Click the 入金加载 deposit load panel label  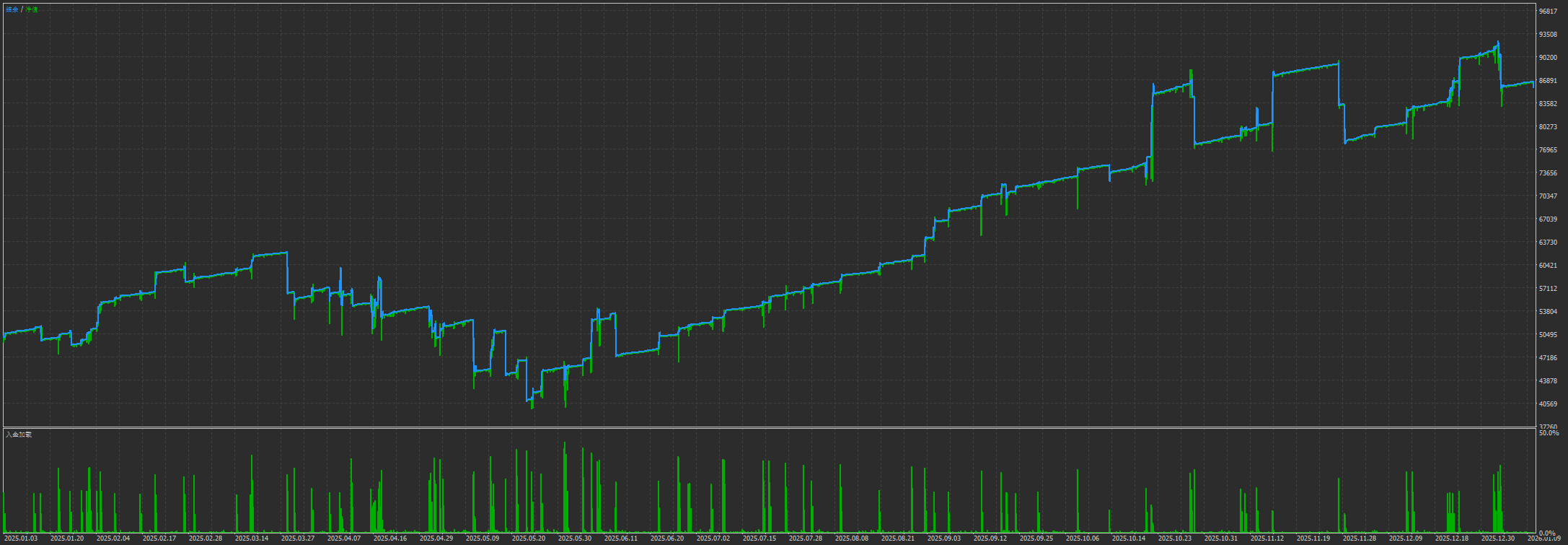(x=19, y=435)
